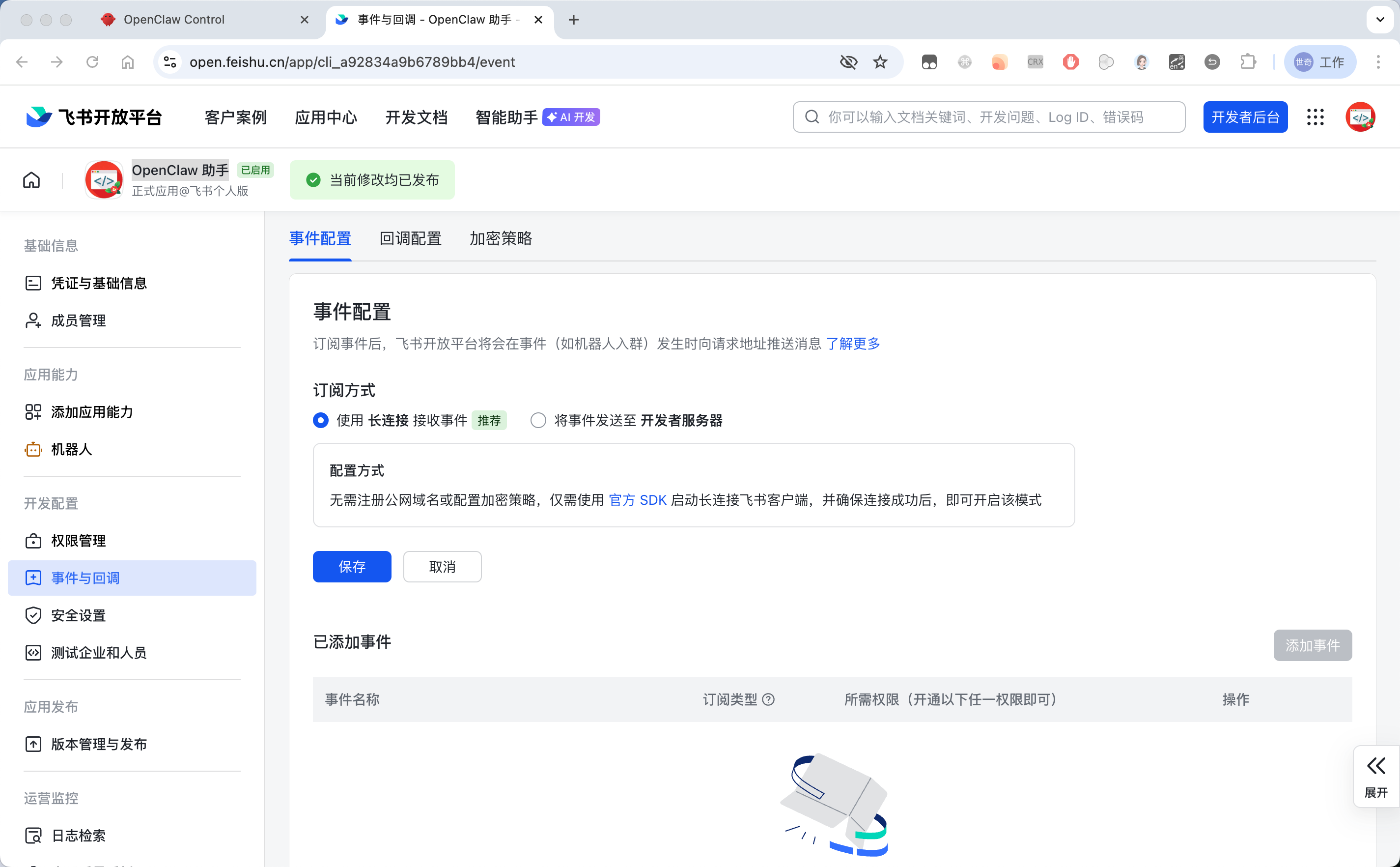
Task: Expand the collapsed panel via 展开
Action: pos(1376,777)
